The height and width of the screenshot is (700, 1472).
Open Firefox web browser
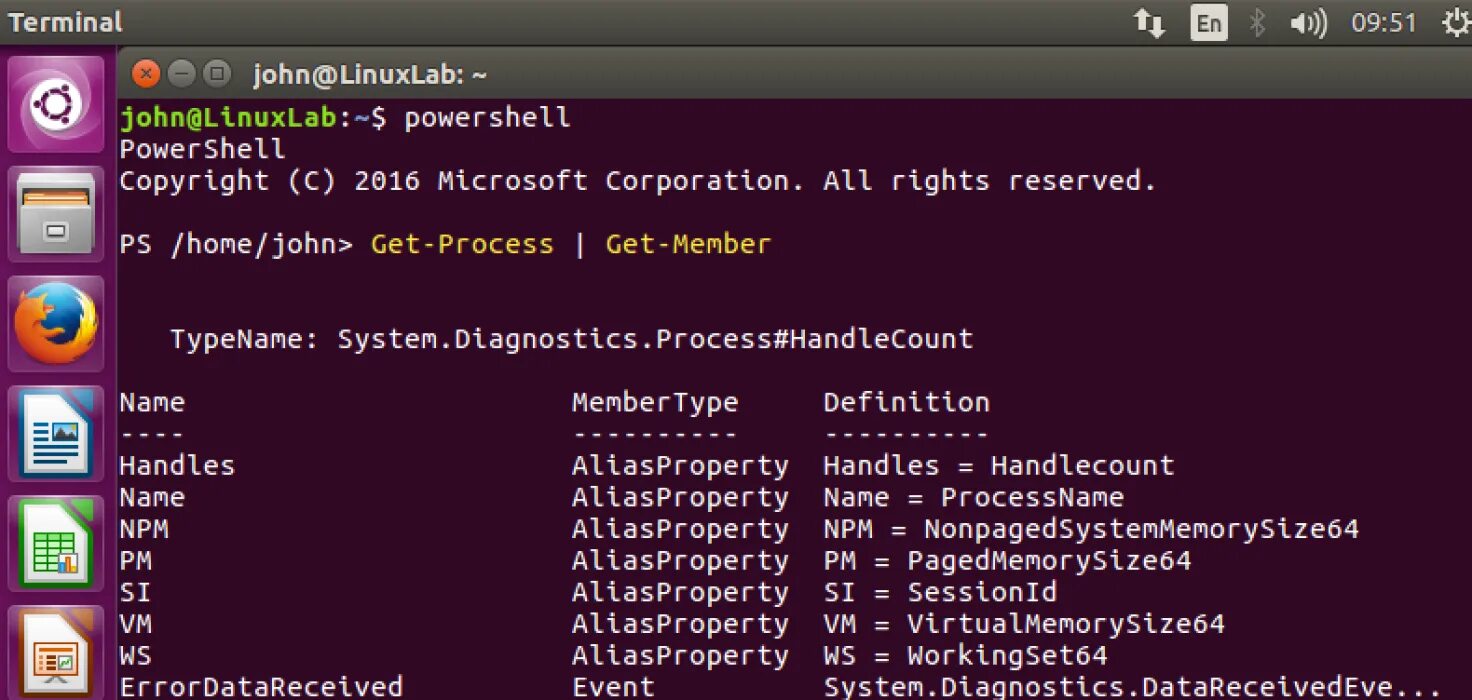click(56, 324)
